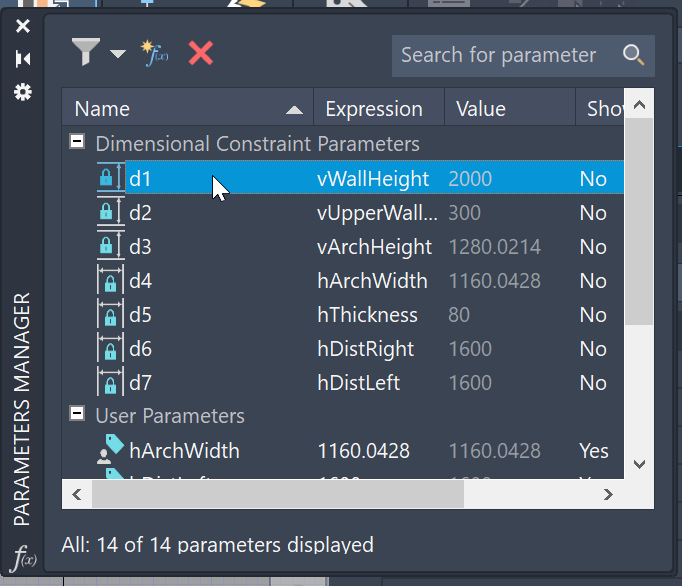Click the hDistLeft expression cell
This screenshot has width=682, height=586.
pos(358,383)
